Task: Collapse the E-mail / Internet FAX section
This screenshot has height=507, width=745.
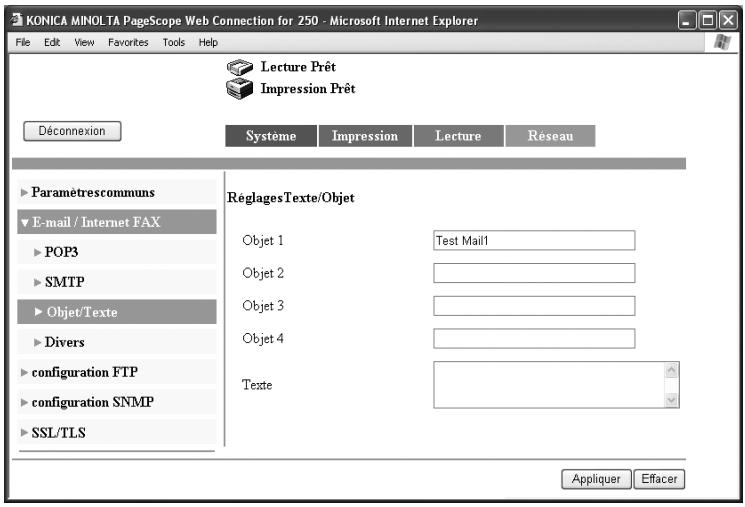Action: coord(116,222)
